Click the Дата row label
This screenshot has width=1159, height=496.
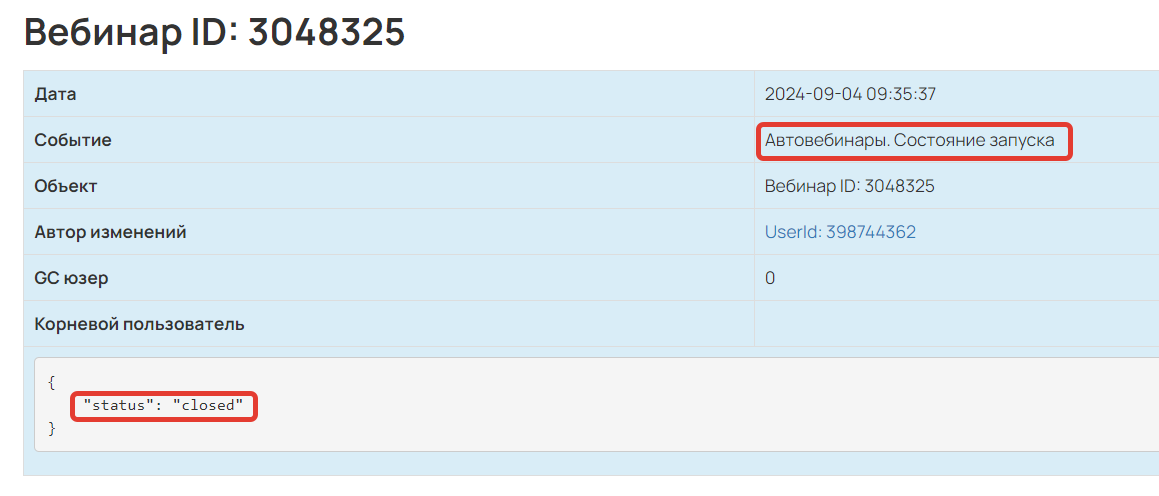[55, 94]
